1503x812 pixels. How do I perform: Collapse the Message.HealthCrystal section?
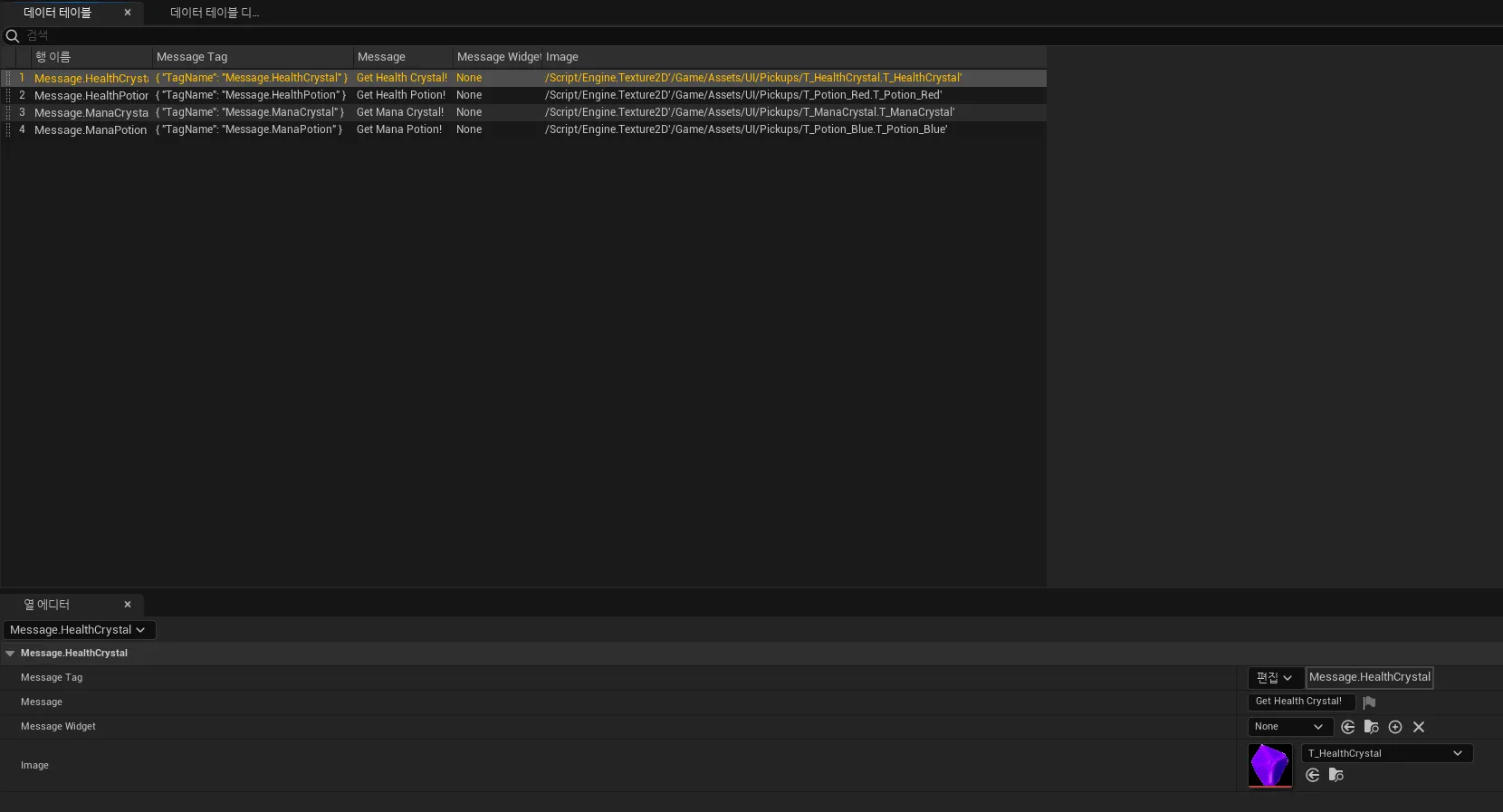tap(10, 654)
